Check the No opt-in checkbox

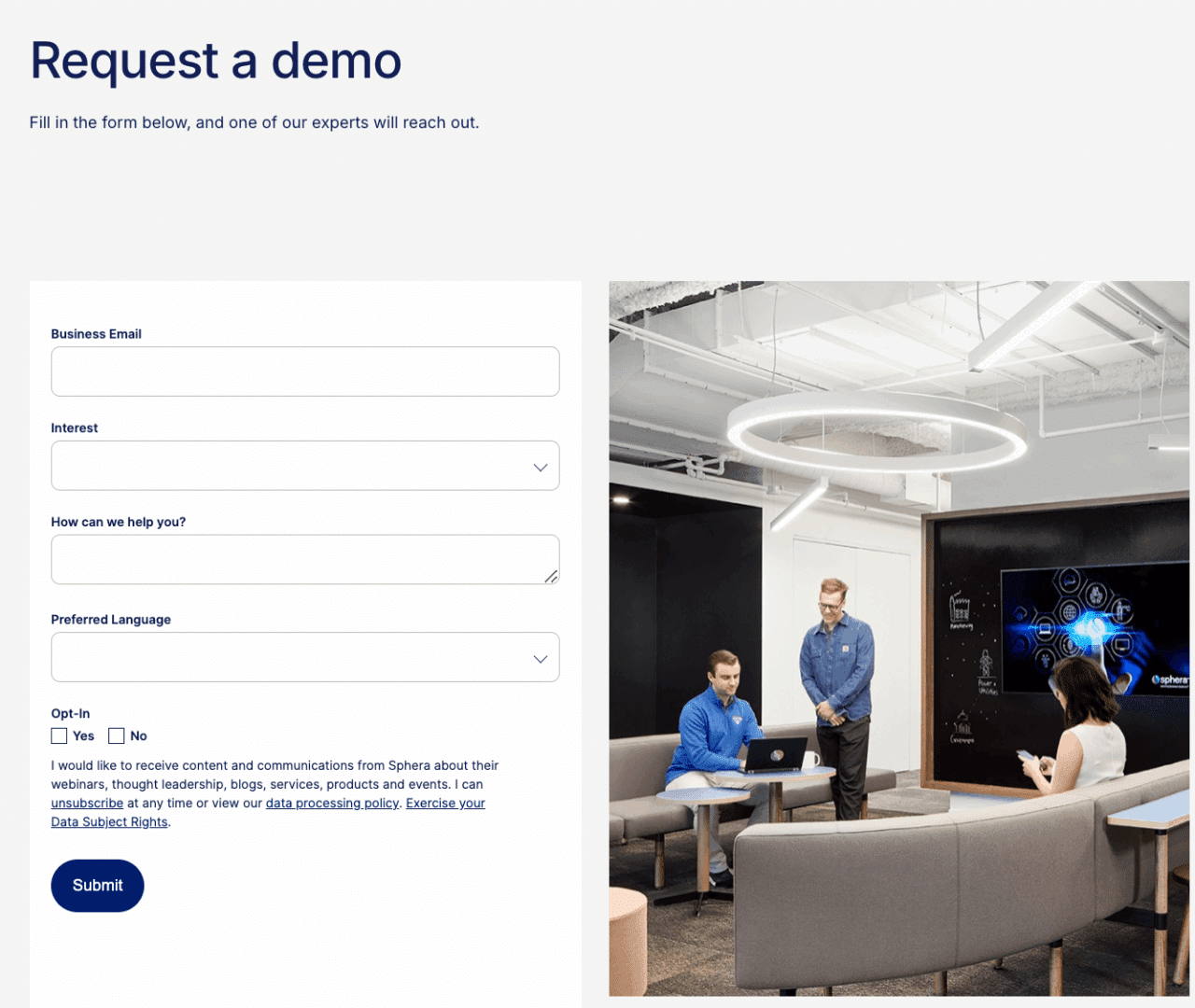point(117,735)
